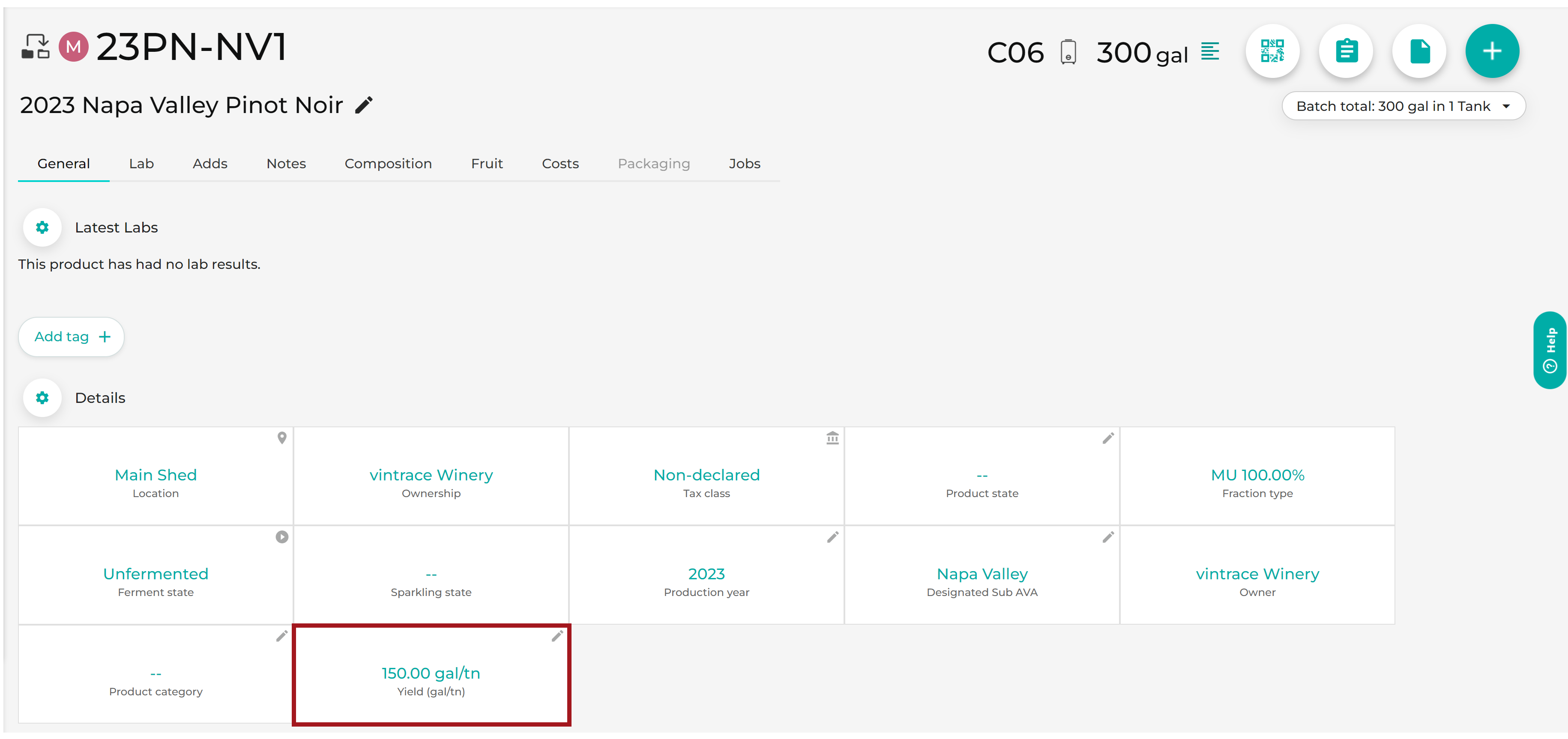Click the Sparkling state tile
Screen dimensions: 1568x739
click(x=431, y=575)
